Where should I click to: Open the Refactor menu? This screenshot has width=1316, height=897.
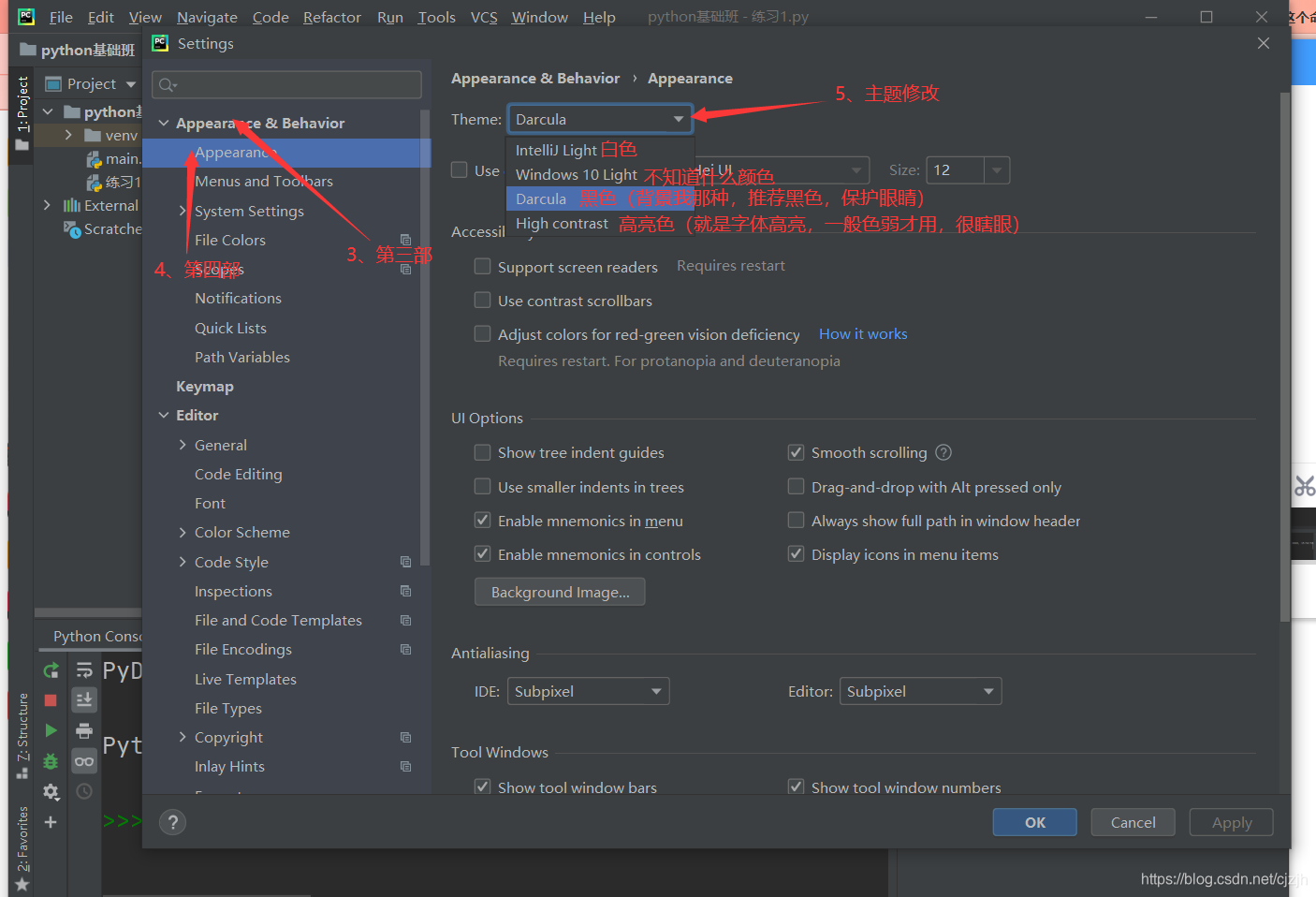pos(331,17)
